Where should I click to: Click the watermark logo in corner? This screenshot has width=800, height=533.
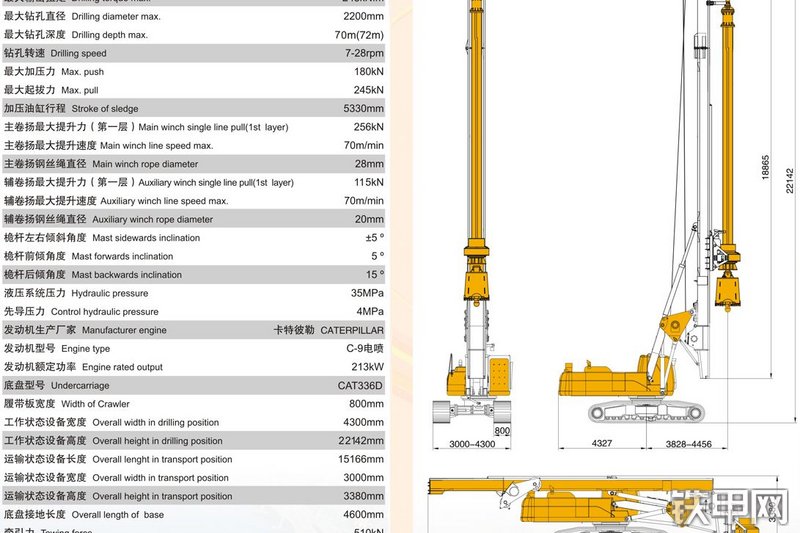point(731,507)
